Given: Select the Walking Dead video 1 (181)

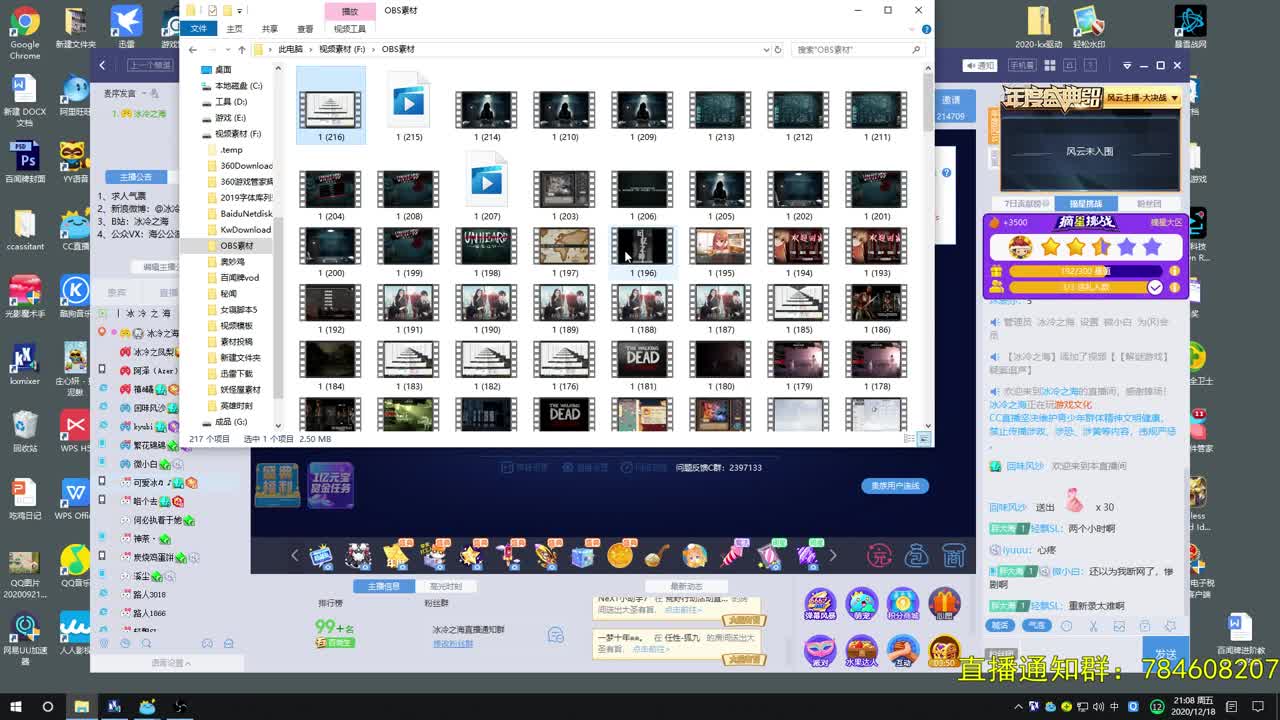Looking at the screenshot, I should coord(642,365).
